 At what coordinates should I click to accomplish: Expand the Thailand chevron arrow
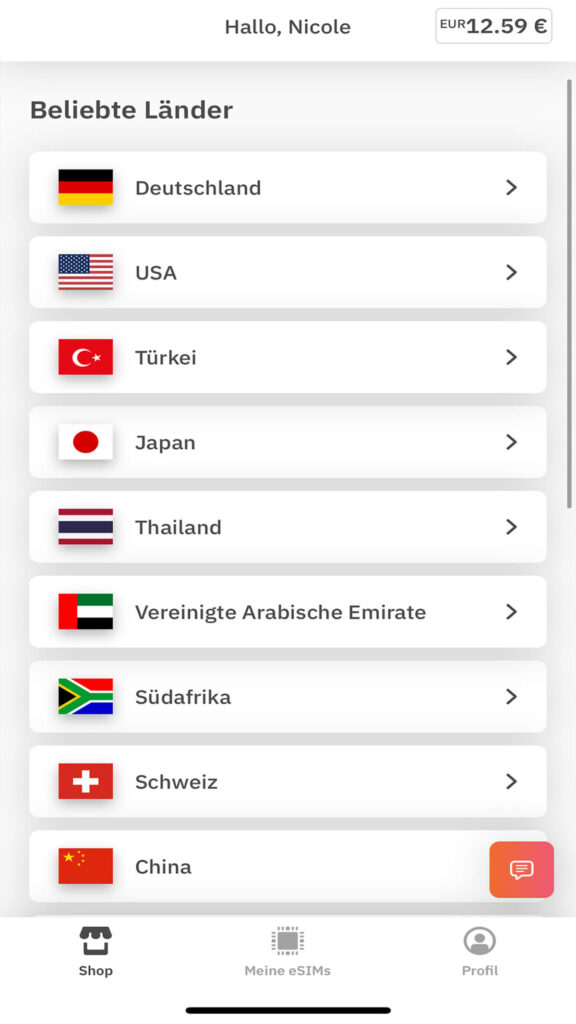[511, 527]
